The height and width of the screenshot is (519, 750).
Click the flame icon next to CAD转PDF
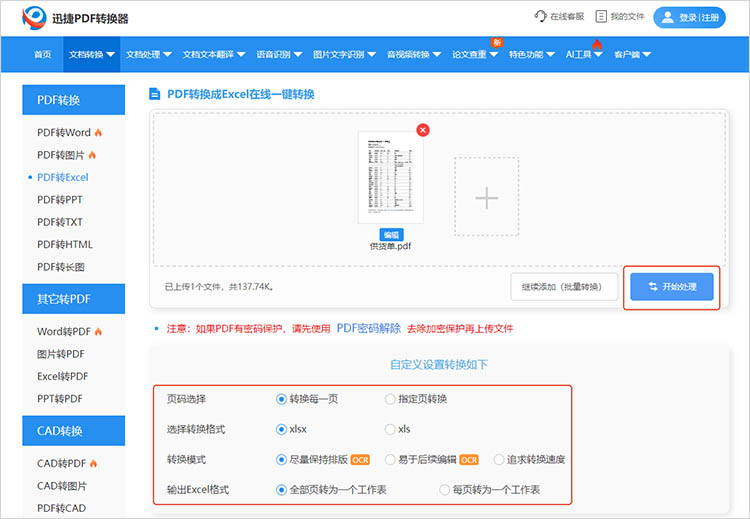[93, 463]
